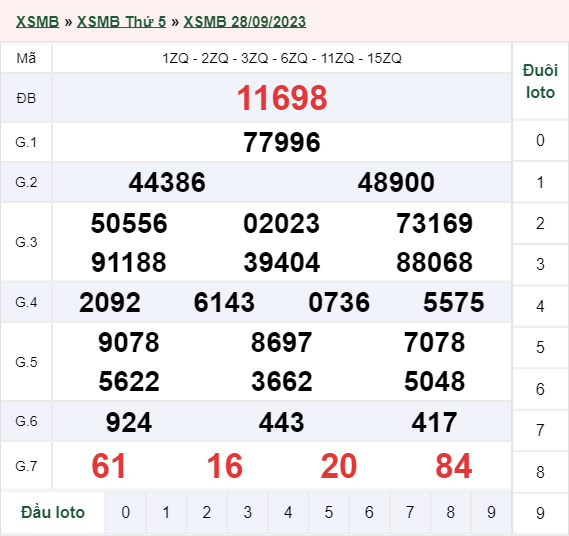
Task: Click the G.1 prize number 77996
Action: [282, 142]
